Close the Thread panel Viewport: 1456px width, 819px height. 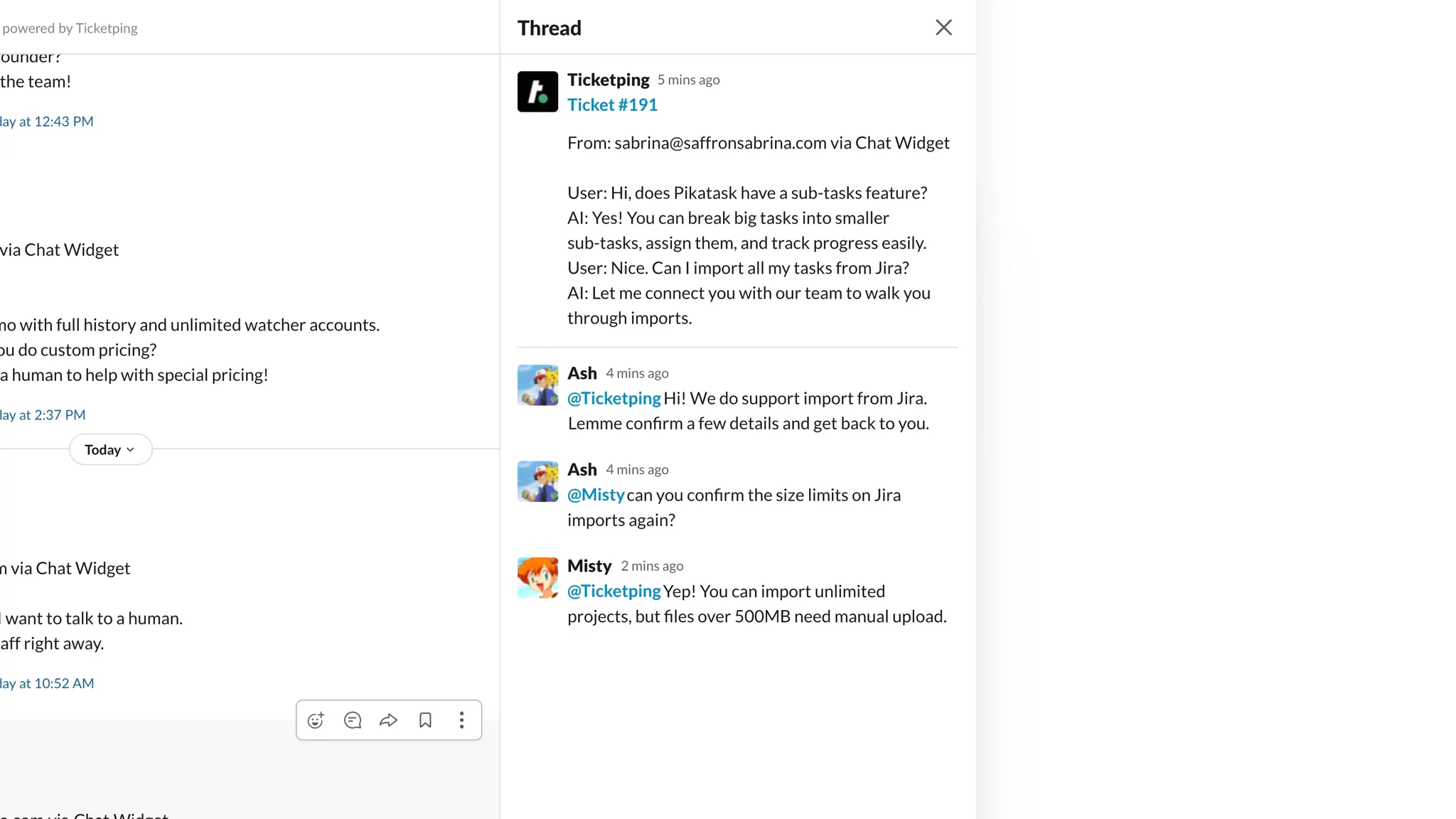[943, 28]
